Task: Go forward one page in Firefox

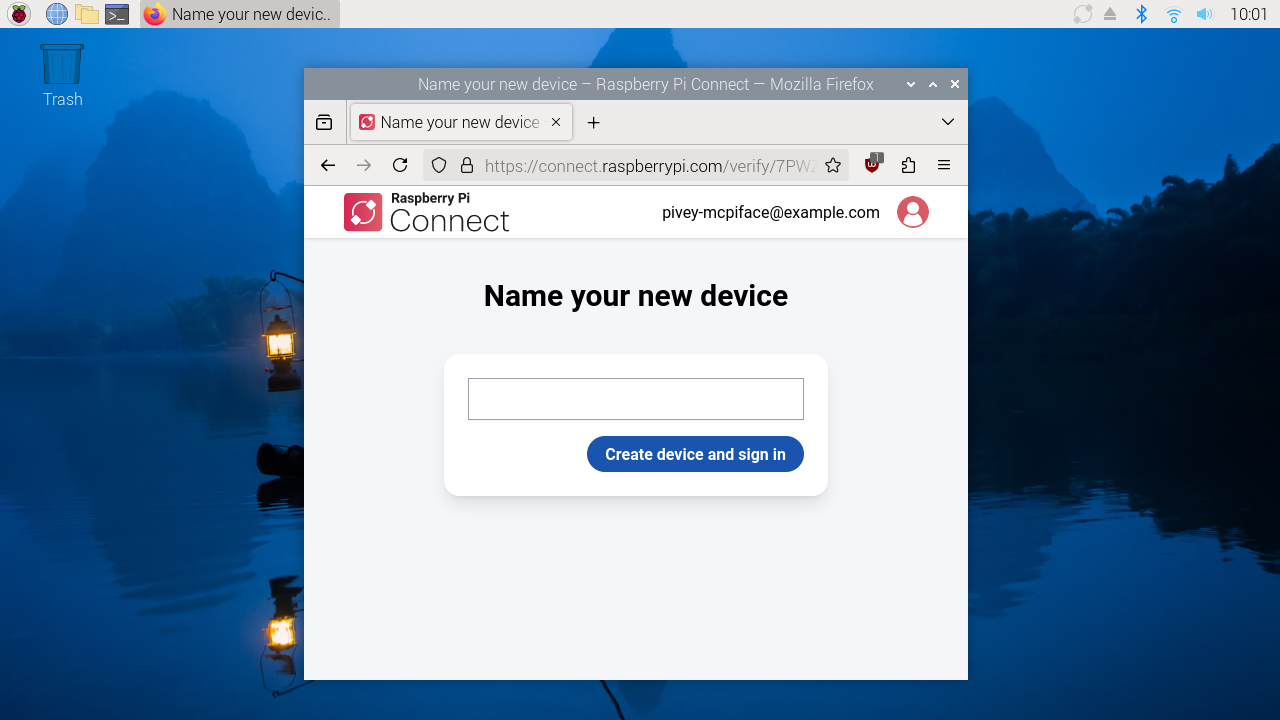Action: pyautogui.click(x=364, y=165)
